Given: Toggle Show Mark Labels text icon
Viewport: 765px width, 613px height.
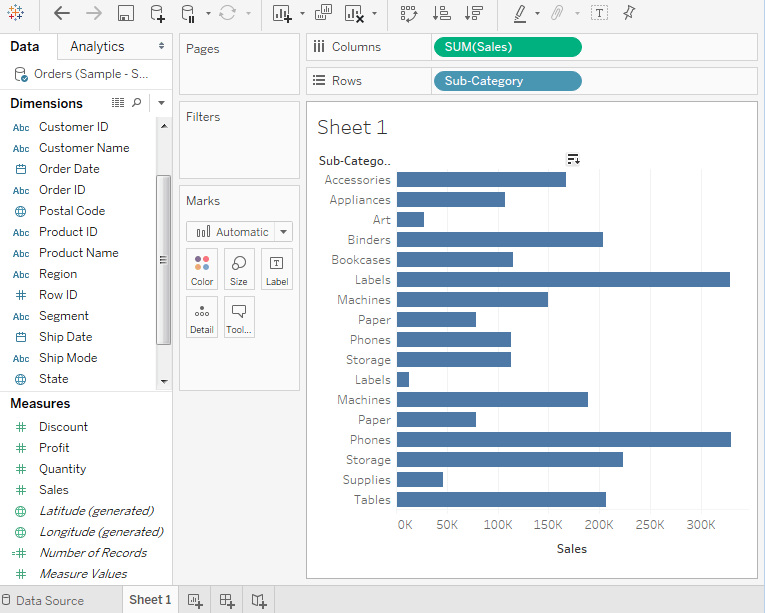Looking at the screenshot, I should point(599,13).
